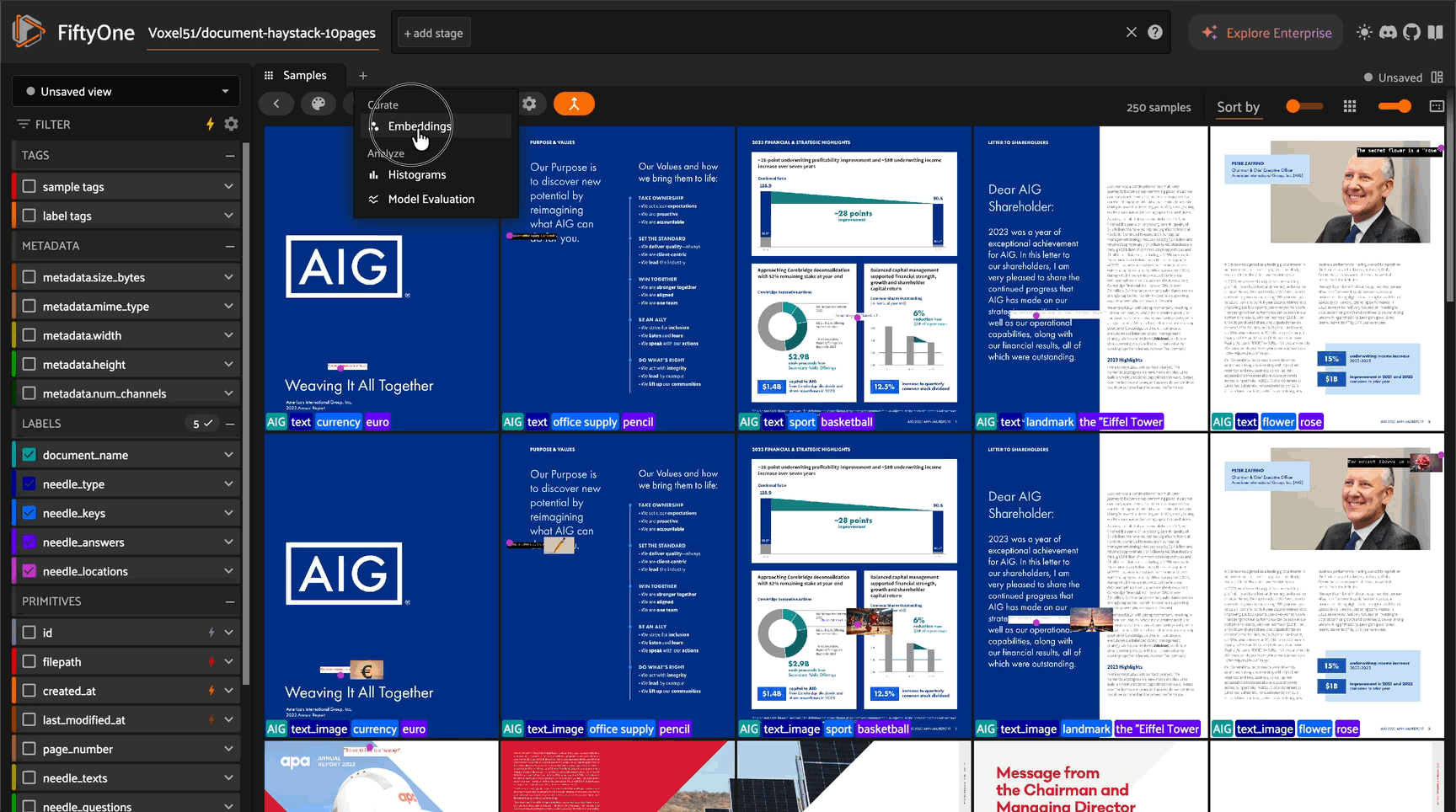Expand the needle_texts row chevron
Image resolution: width=1456 pixels, height=812 pixels.
[228, 778]
